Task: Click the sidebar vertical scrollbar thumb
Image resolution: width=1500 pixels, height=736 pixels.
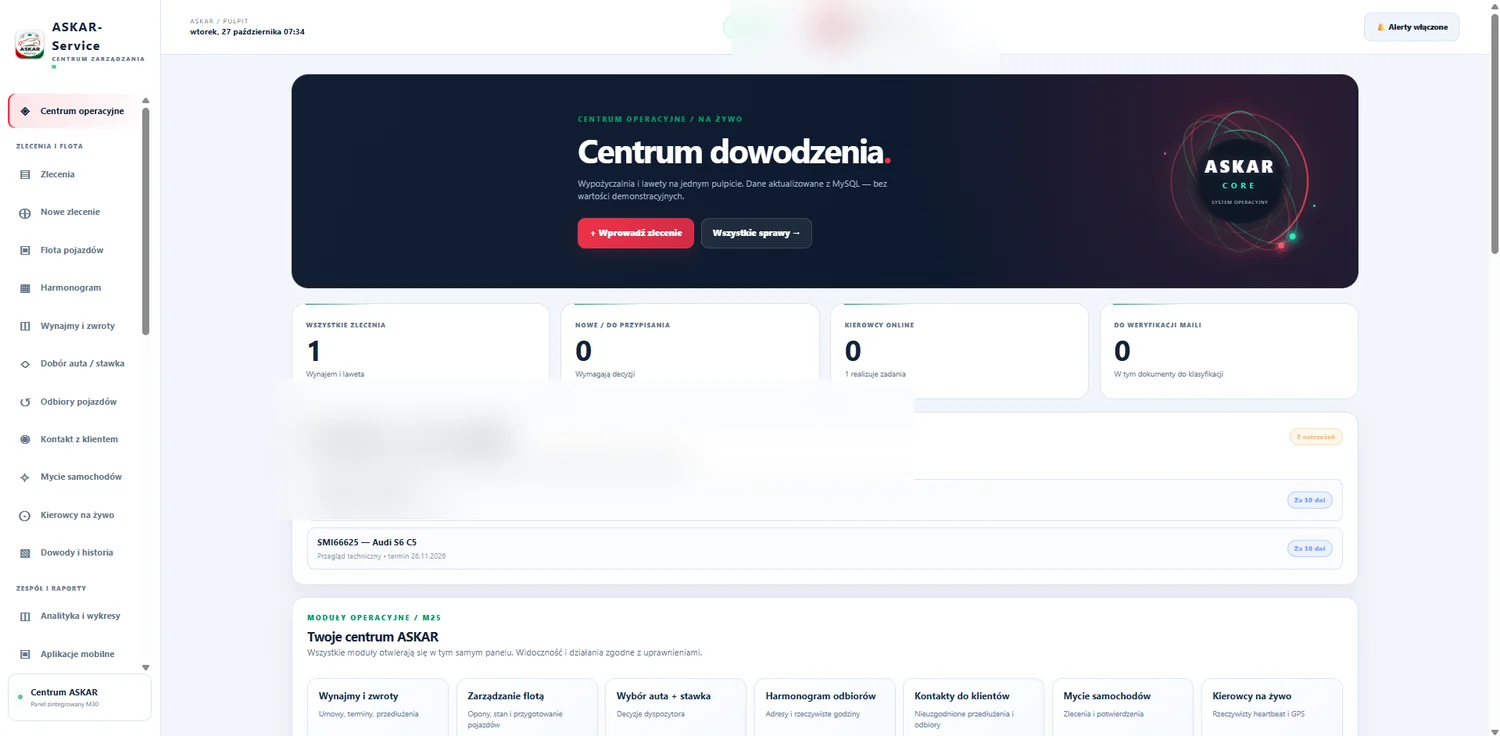Action: [146, 220]
